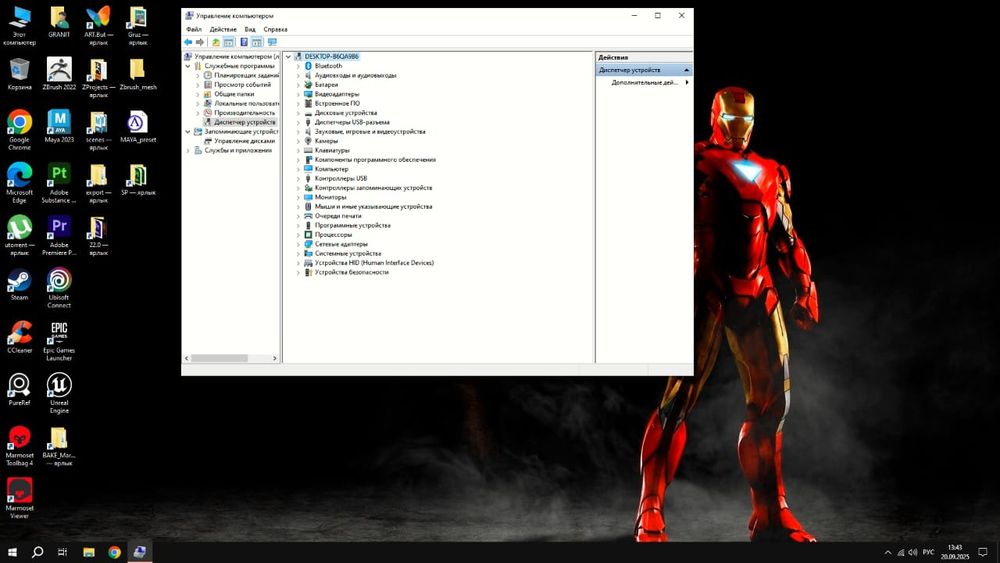The height and width of the screenshot is (563, 1000).
Task: Expand the Видеоадаптеры category
Action: click(x=298, y=94)
